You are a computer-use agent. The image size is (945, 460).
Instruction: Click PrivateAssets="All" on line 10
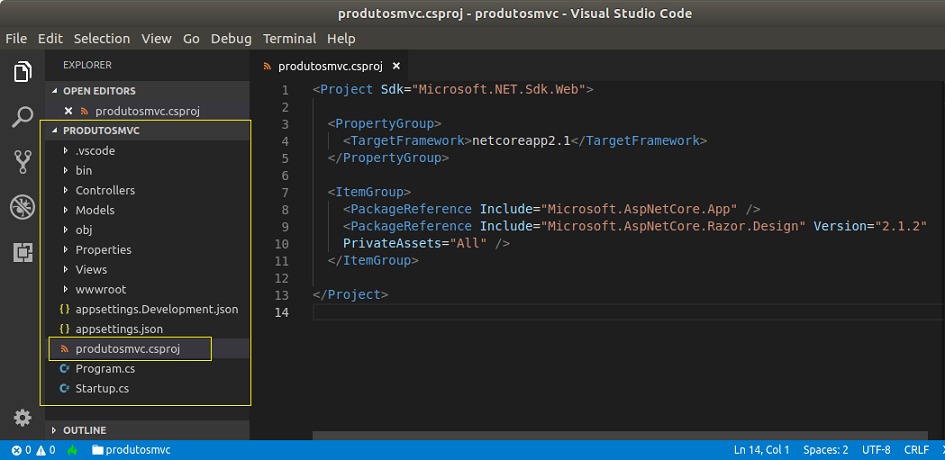415,244
